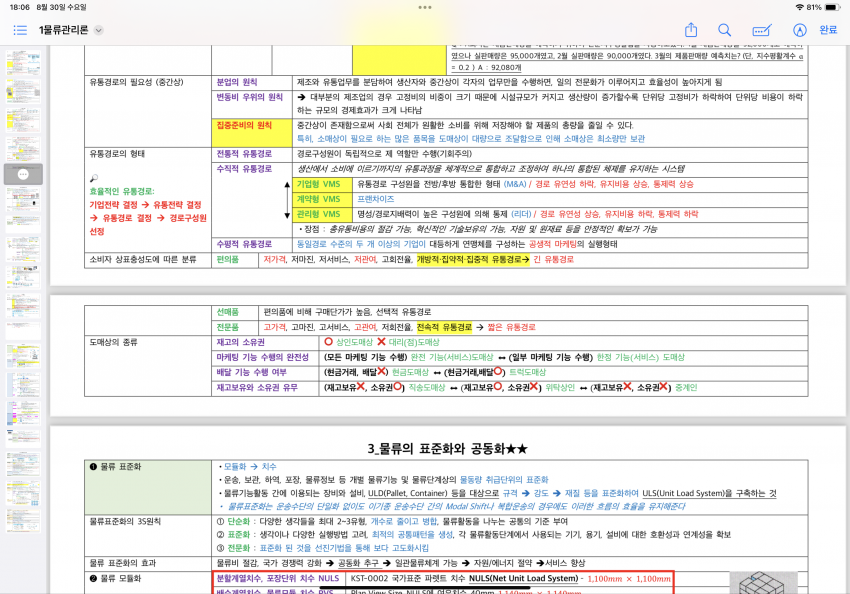Select the green text 현금도매상

tap(410, 372)
